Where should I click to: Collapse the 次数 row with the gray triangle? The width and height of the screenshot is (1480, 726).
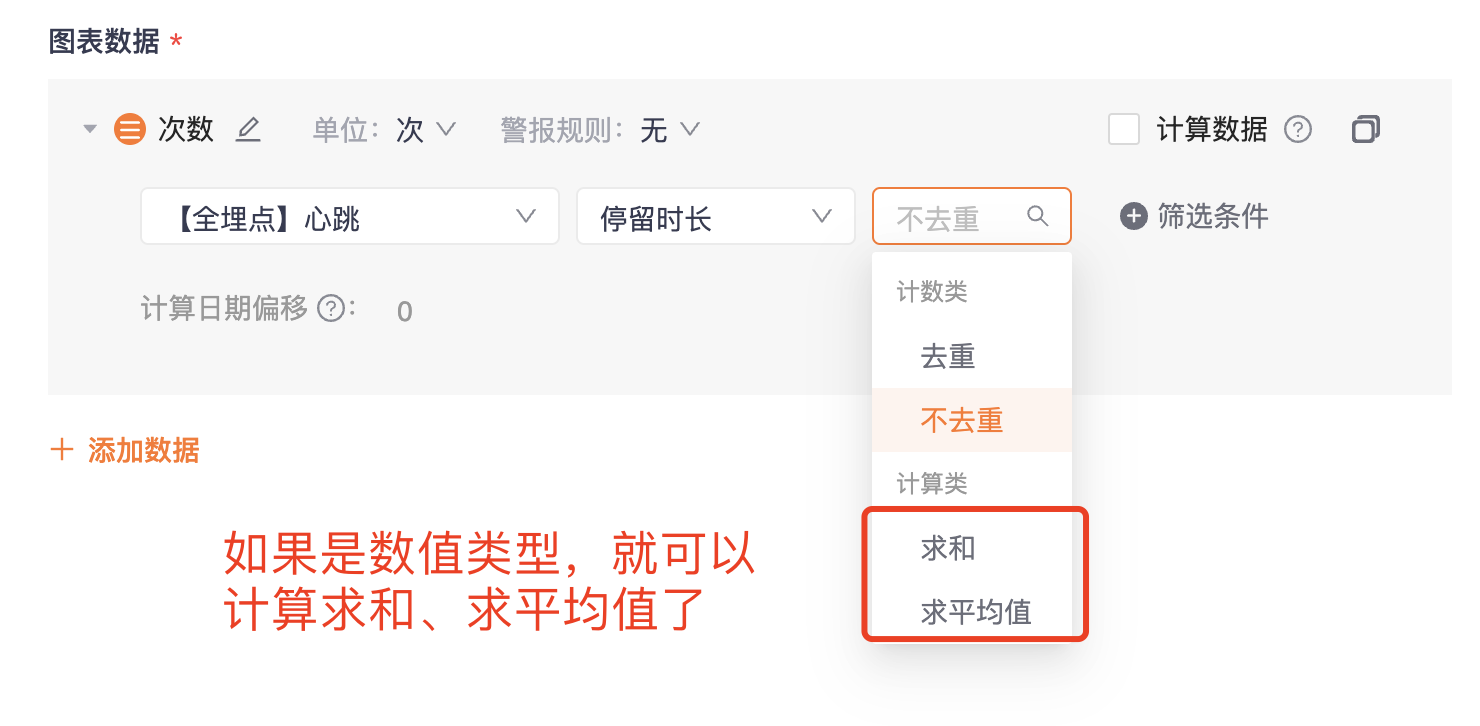click(90, 130)
